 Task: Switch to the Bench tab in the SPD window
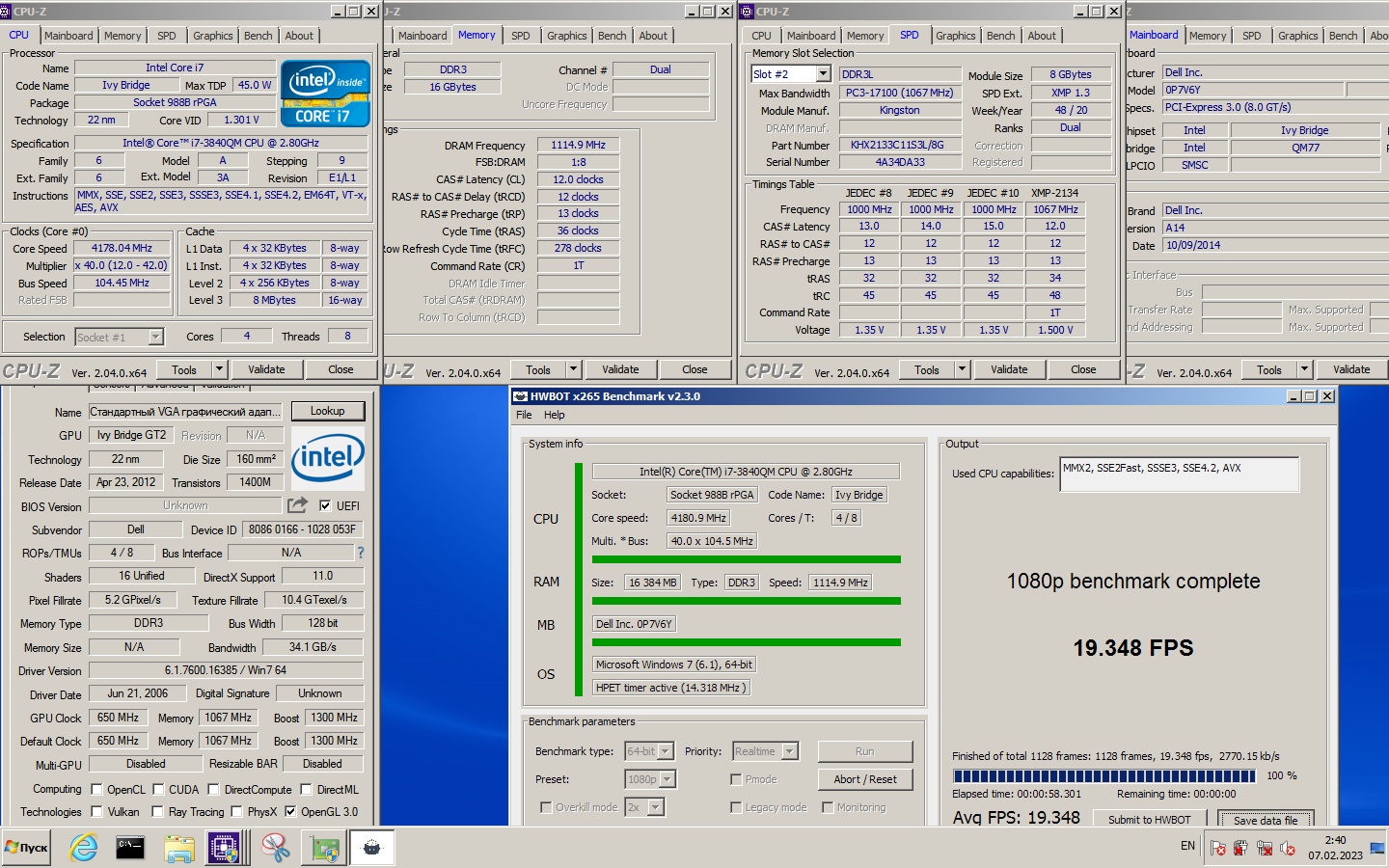(1000, 36)
